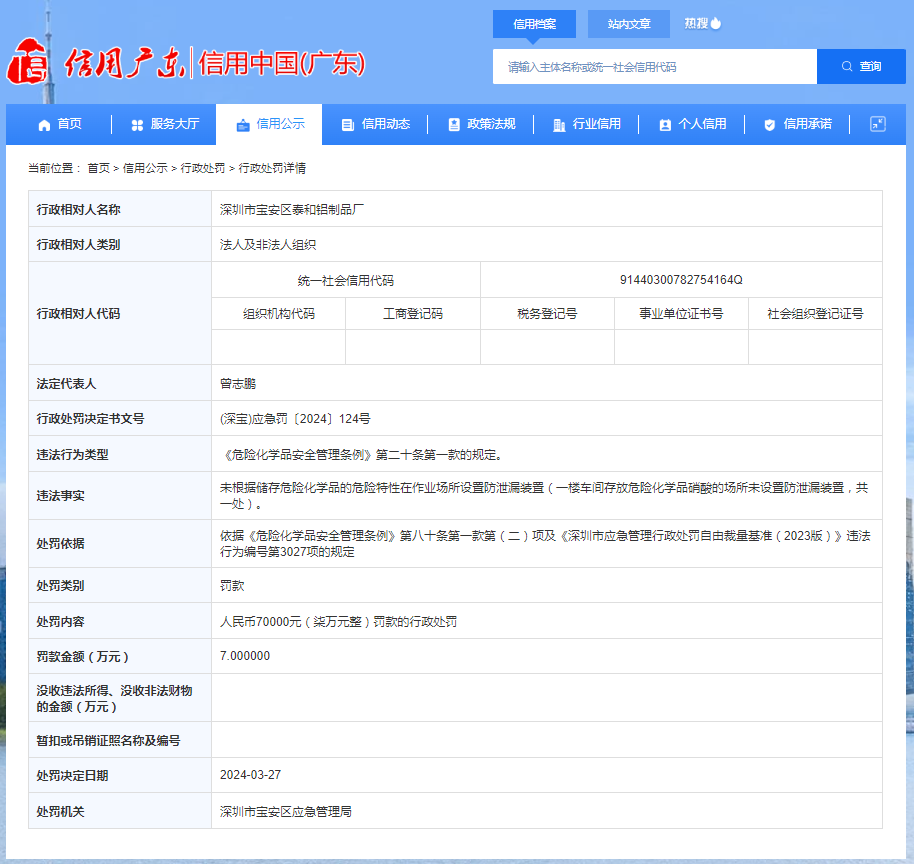Click 行政处罚 breadcrumb link

(x=203, y=168)
